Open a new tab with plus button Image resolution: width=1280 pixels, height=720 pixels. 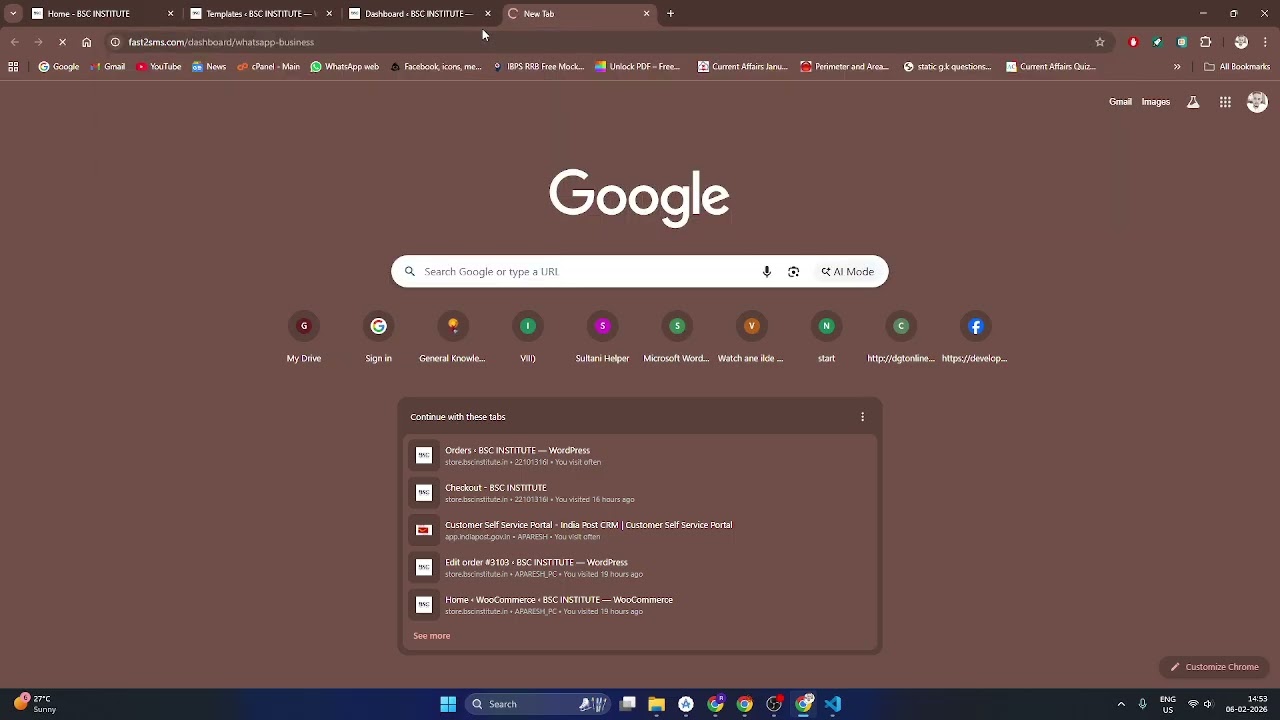tap(671, 14)
